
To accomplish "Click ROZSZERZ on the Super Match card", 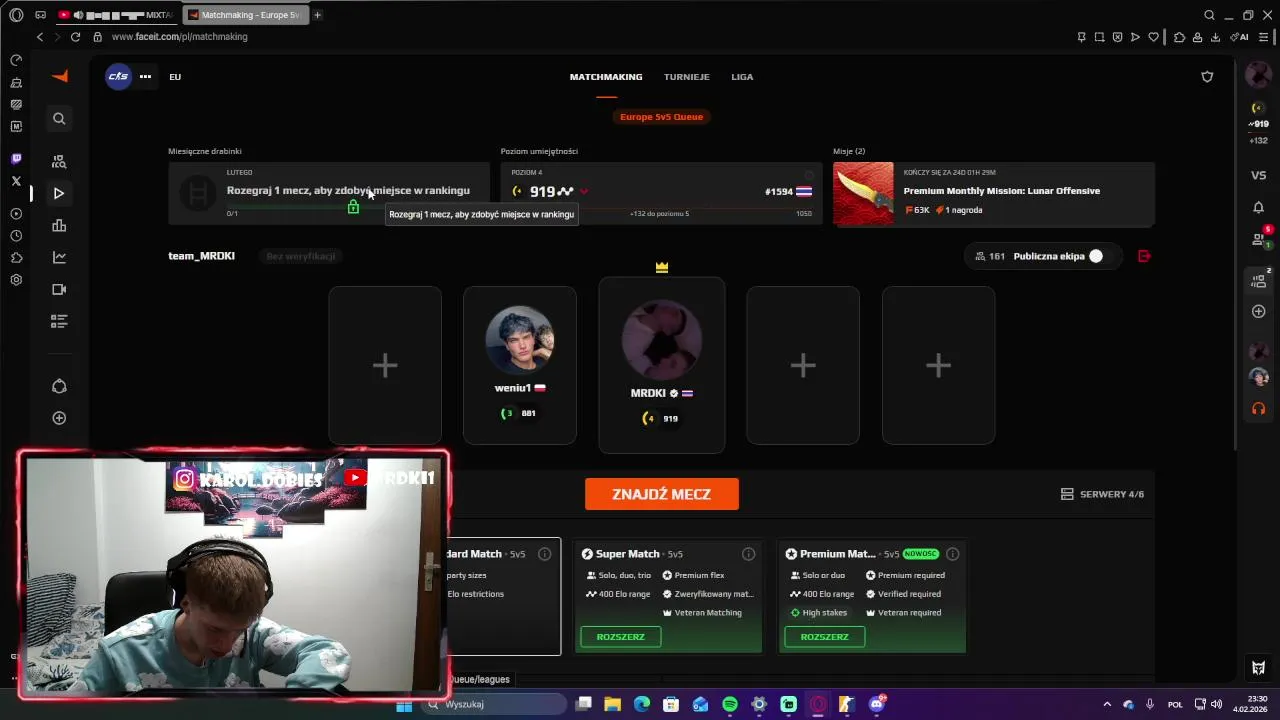I will click(x=621, y=637).
